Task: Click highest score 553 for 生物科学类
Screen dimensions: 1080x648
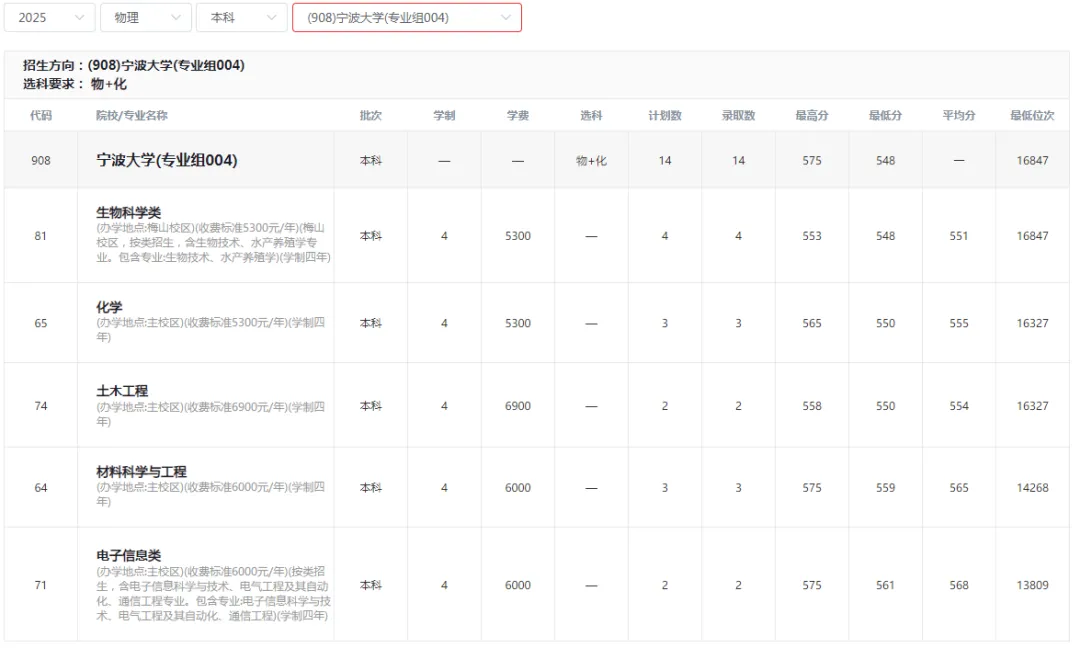Action: [x=812, y=236]
